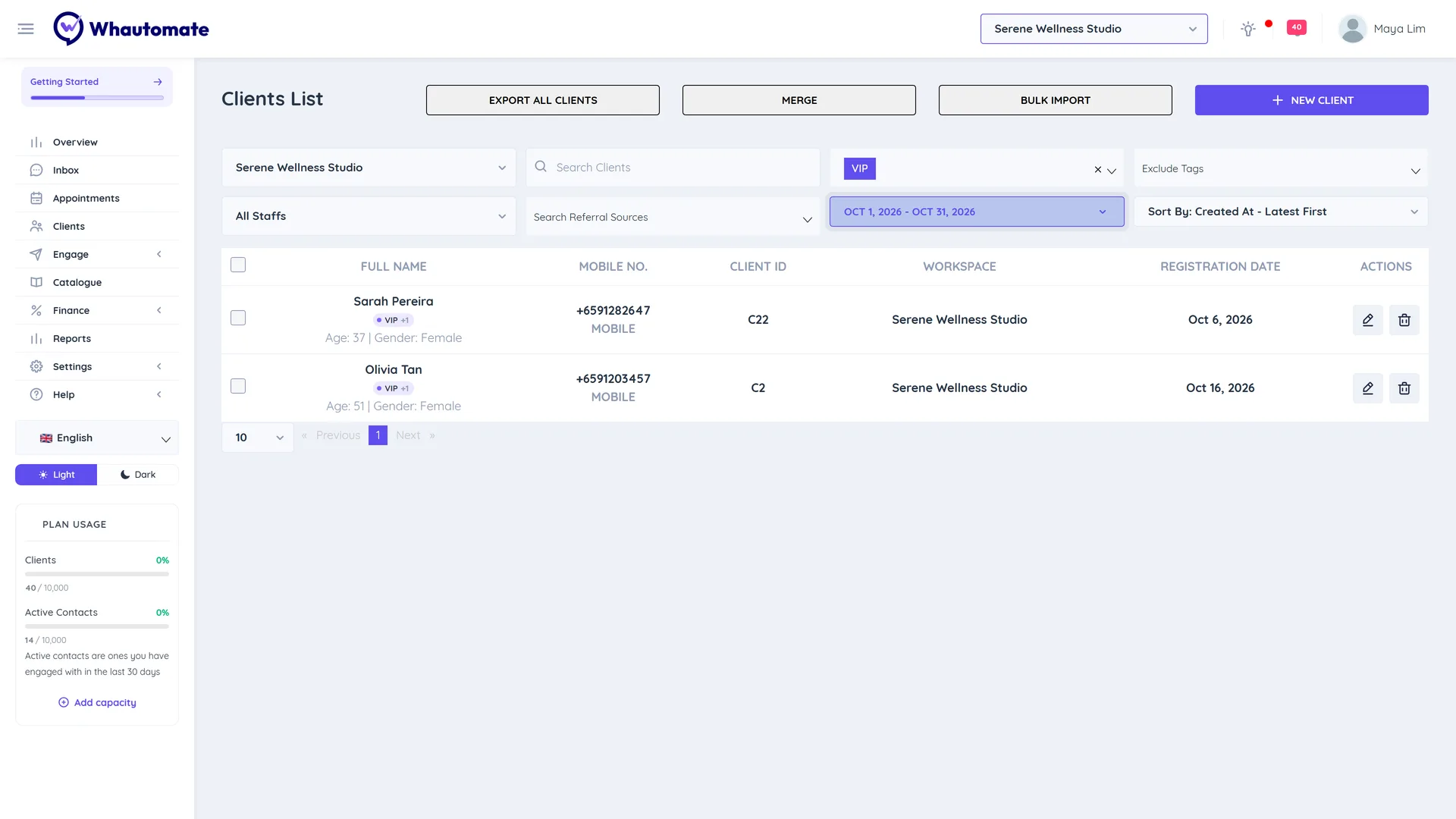
Task: Click the Export All Clients button
Action: tap(543, 100)
